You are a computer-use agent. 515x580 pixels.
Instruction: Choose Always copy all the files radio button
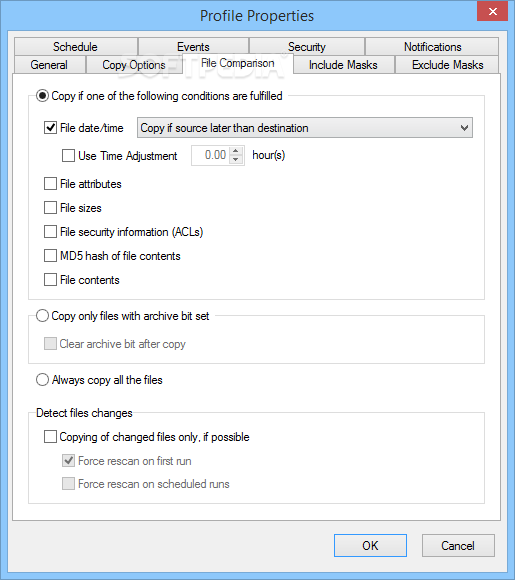point(42,380)
